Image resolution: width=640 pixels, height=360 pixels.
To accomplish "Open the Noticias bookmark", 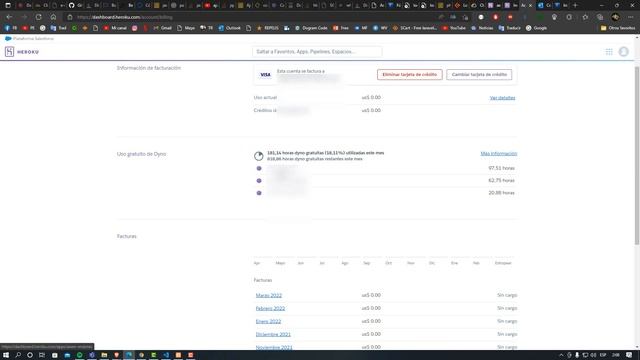I will point(482,28).
